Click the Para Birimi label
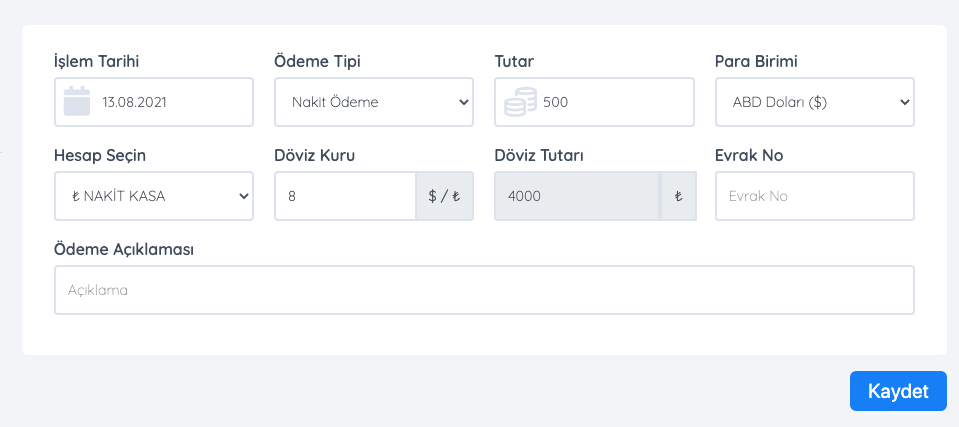 (x=756, y=62)
